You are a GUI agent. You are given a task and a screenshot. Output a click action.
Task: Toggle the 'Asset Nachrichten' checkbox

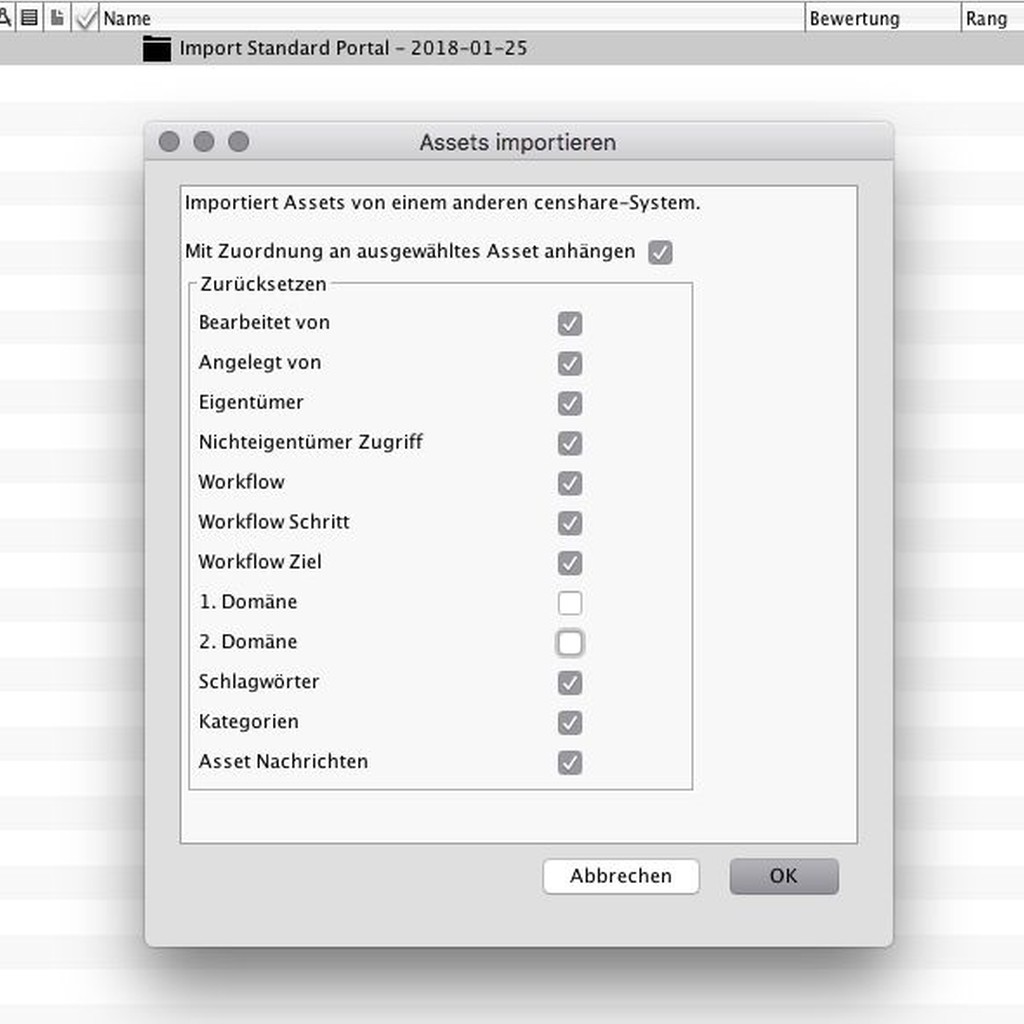570,763
